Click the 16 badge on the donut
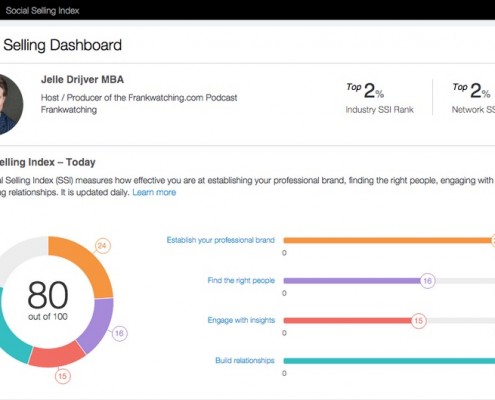The height and width of the screenshot is (400, 495). click(119, 333)
